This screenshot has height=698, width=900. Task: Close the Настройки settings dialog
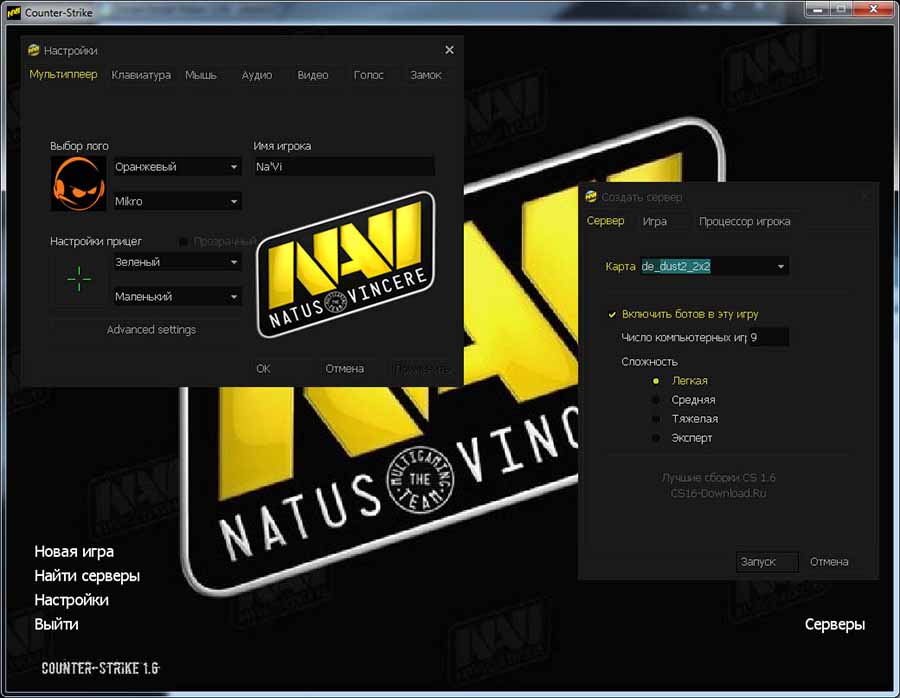coord(449,50)
